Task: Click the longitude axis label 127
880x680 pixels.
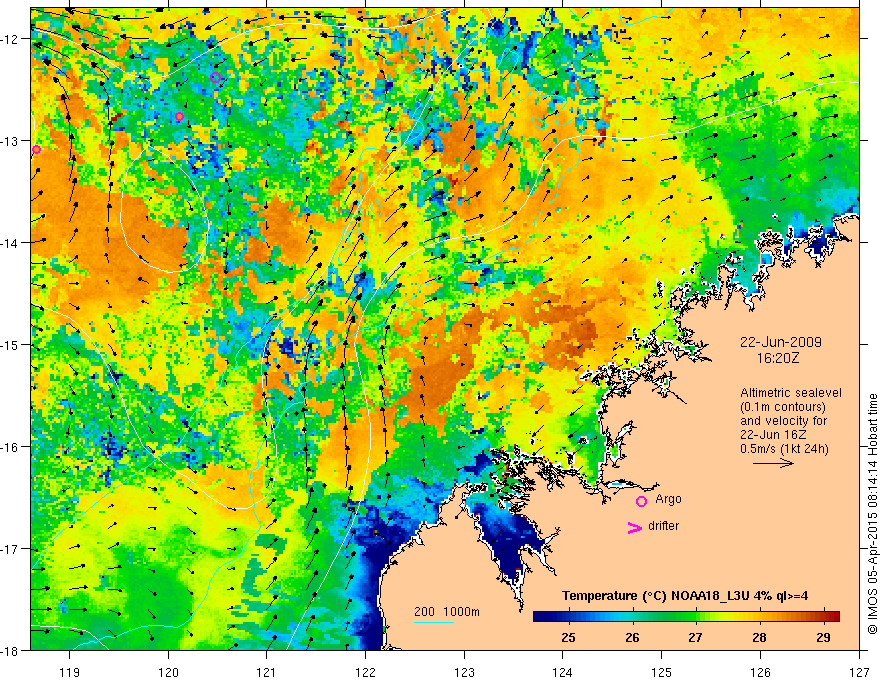Action: click(859, 672)
